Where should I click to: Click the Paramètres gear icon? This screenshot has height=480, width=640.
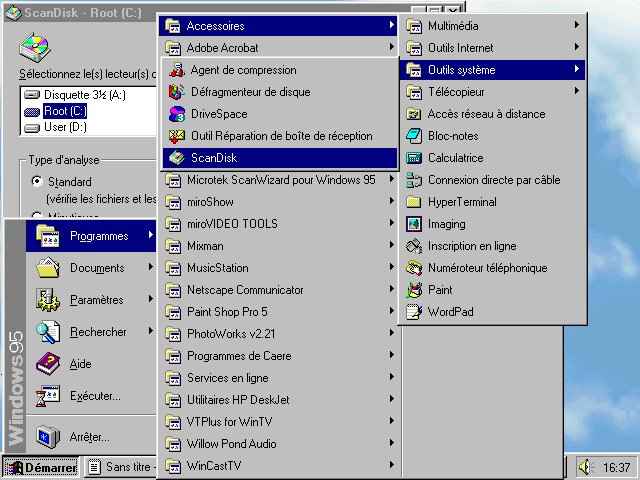48,300
